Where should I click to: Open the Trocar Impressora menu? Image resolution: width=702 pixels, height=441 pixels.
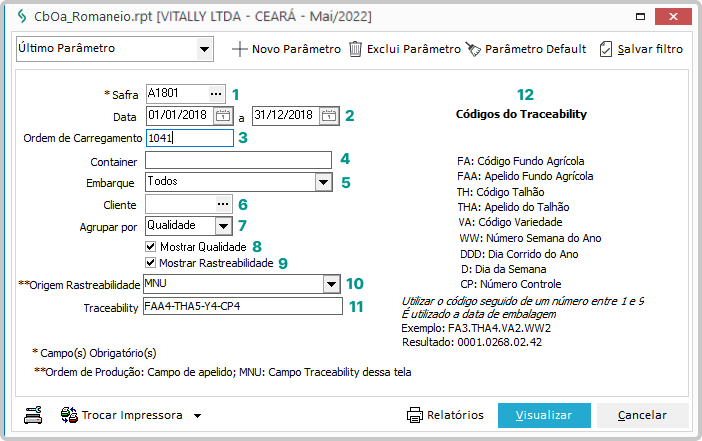point(131,415)
